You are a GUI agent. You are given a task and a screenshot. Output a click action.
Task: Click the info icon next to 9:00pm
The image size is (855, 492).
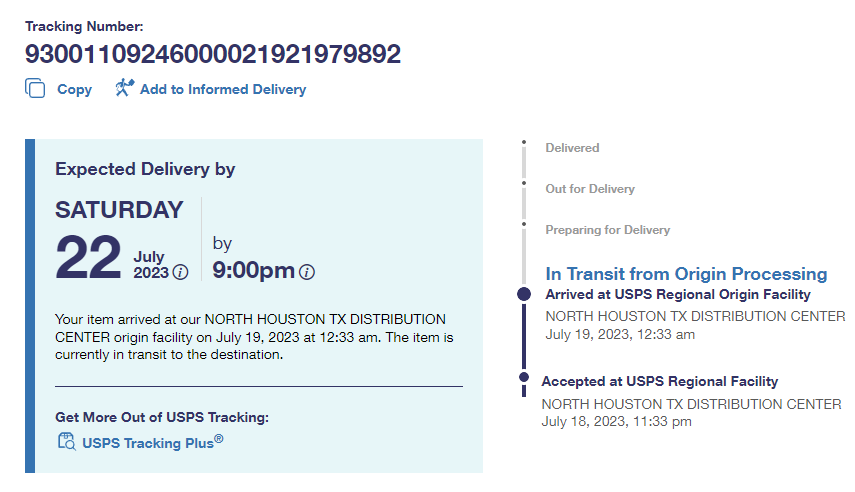(x=307, y=272)
